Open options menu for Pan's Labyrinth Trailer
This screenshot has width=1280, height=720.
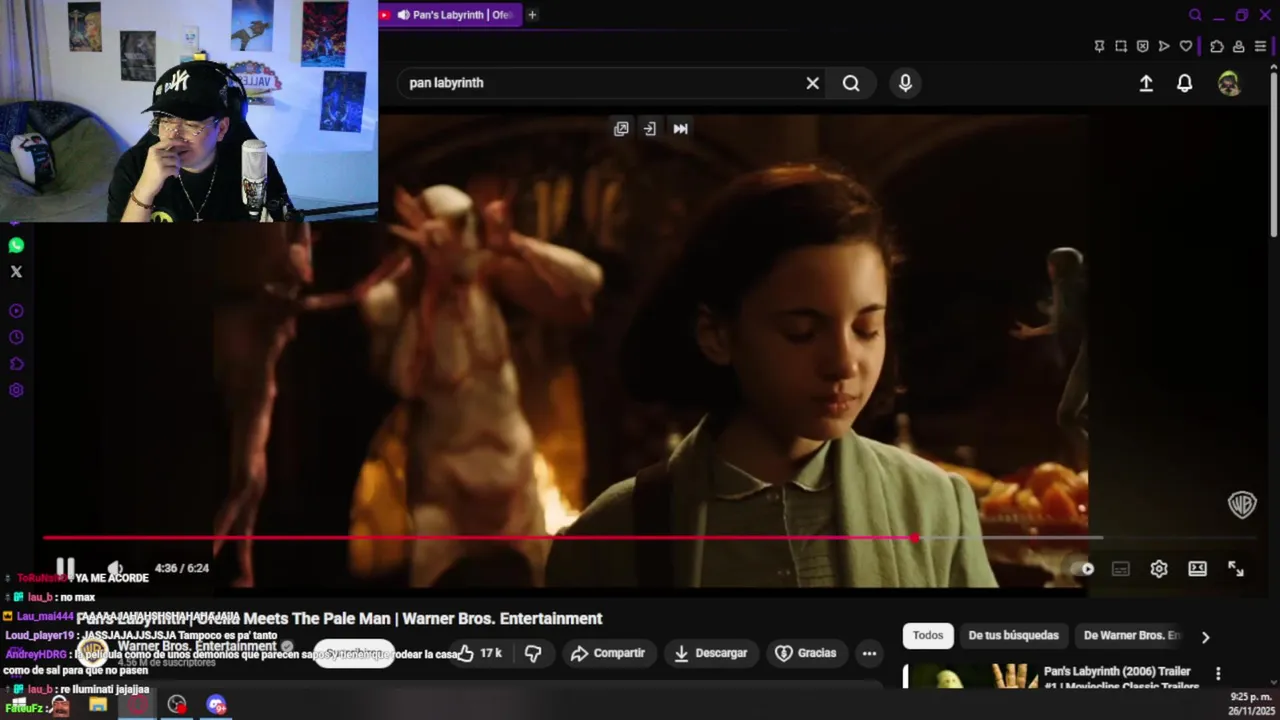(1218, 674)
